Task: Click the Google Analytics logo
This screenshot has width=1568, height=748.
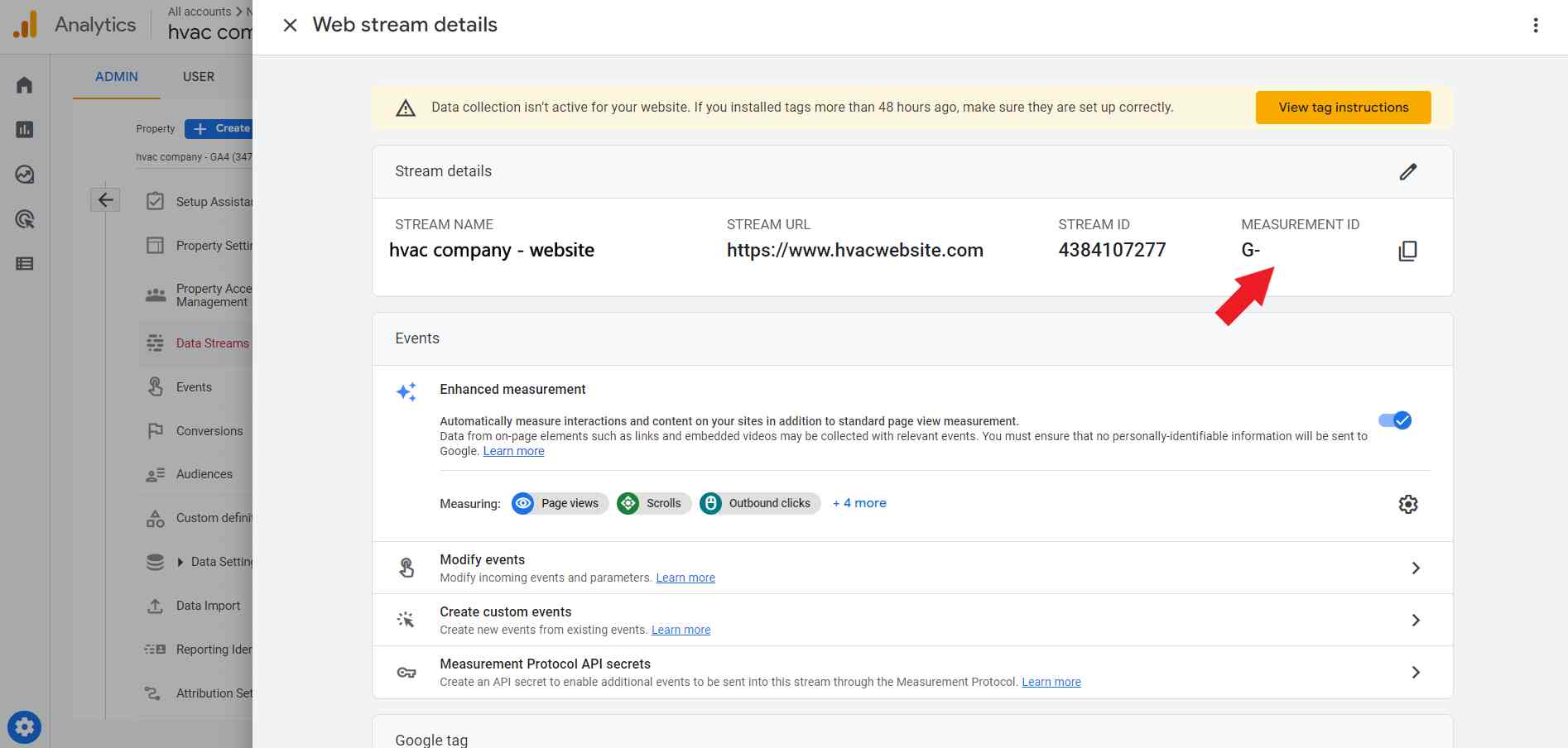Action: point(25,24)
